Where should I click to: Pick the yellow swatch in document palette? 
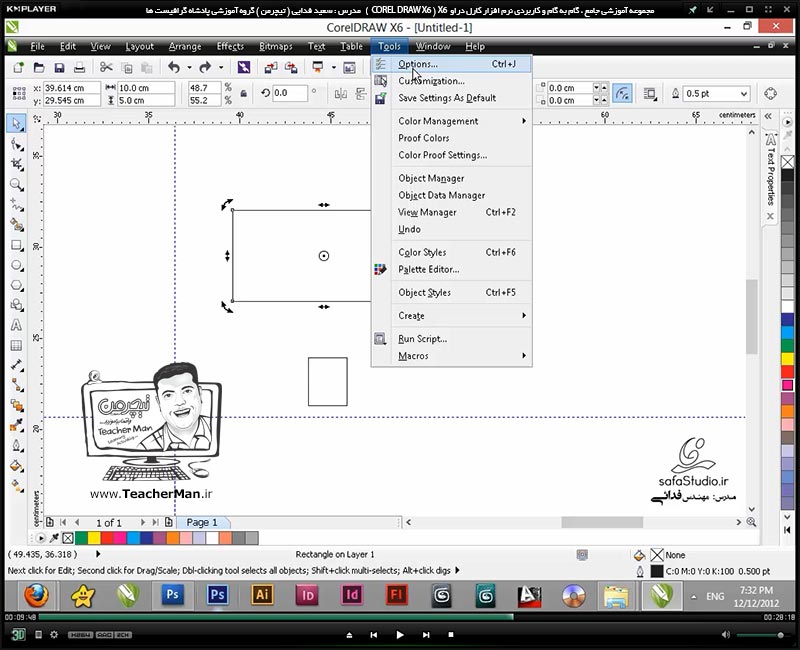pyautogui.click(x=94, y=538)
